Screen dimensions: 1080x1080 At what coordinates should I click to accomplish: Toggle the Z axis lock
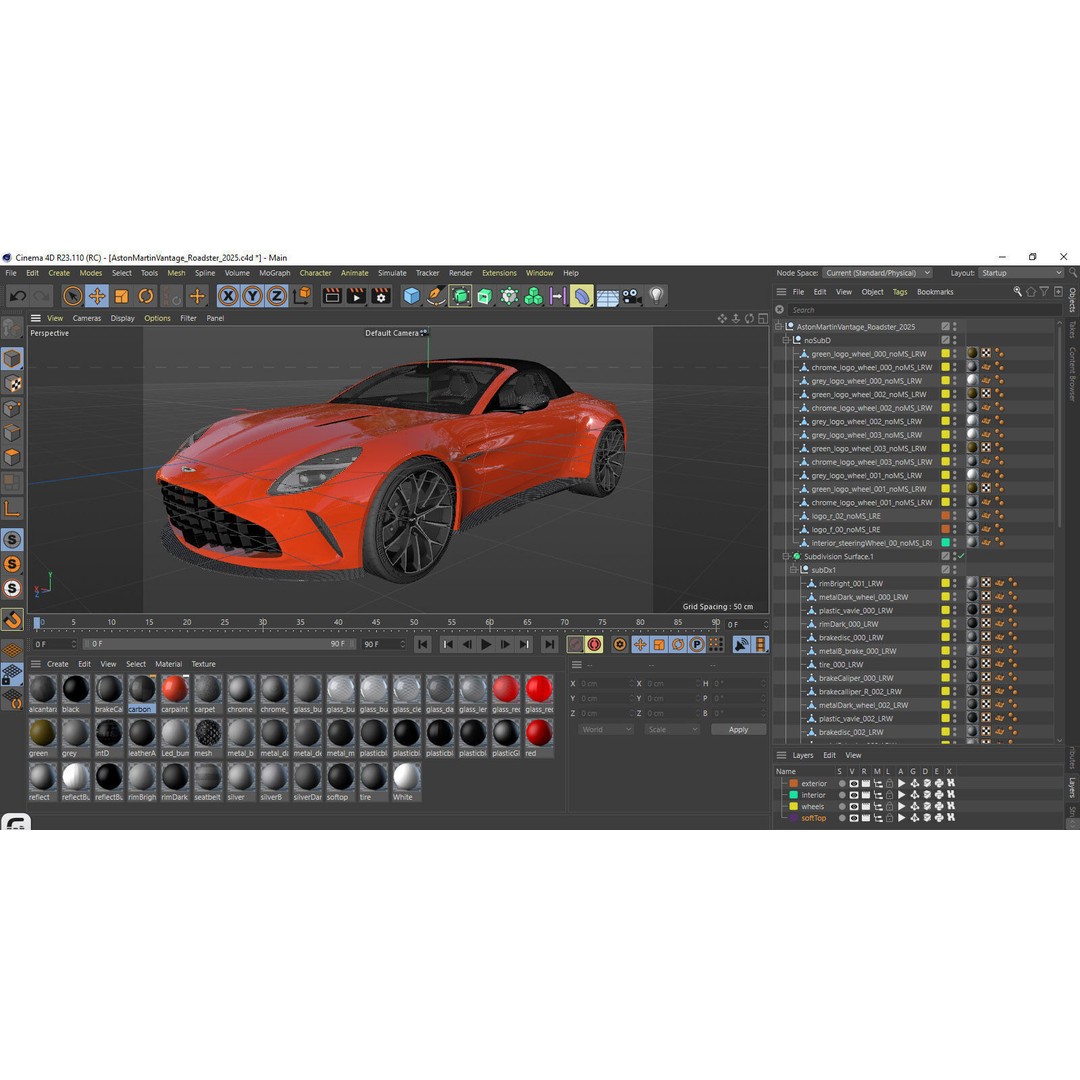(276, 296)
